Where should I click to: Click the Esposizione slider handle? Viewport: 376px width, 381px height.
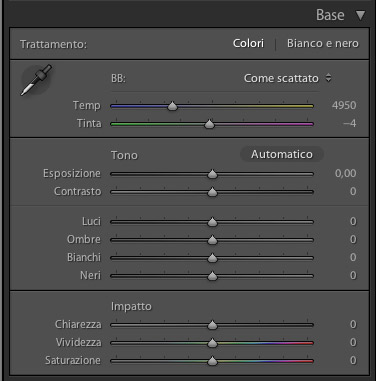coord(212,174)
